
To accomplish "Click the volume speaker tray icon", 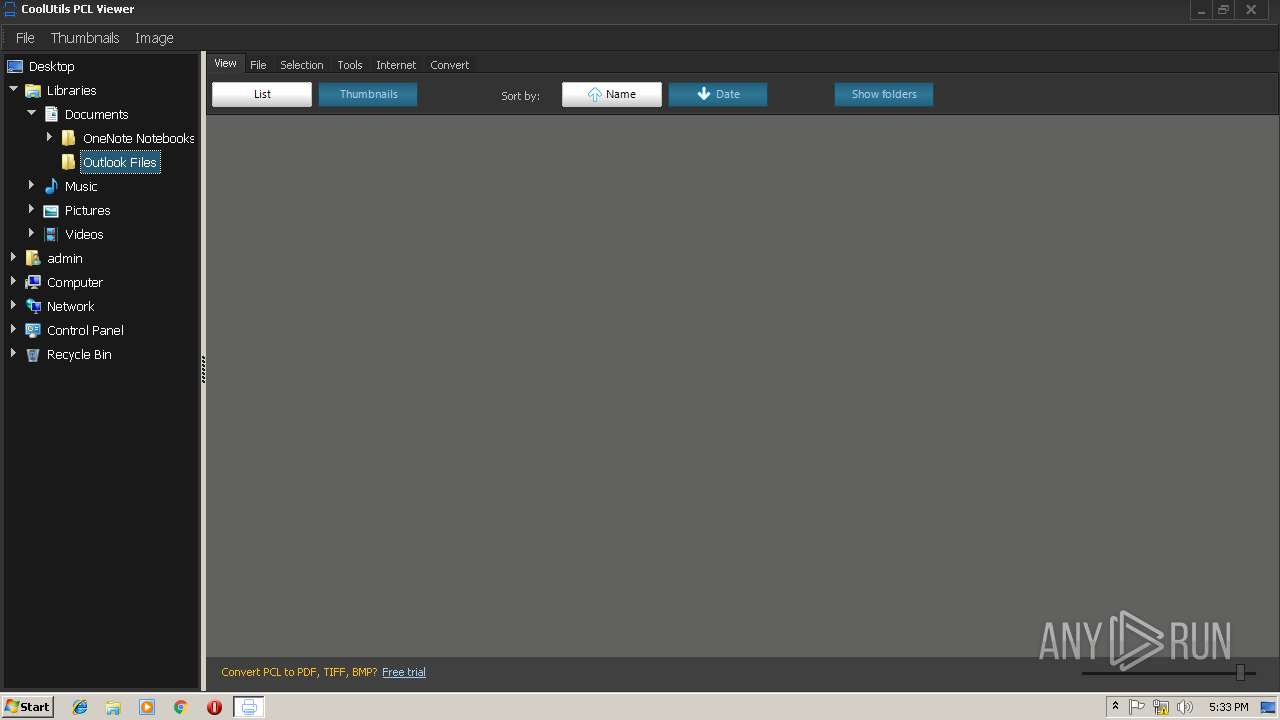I will tap(1185, 707).
